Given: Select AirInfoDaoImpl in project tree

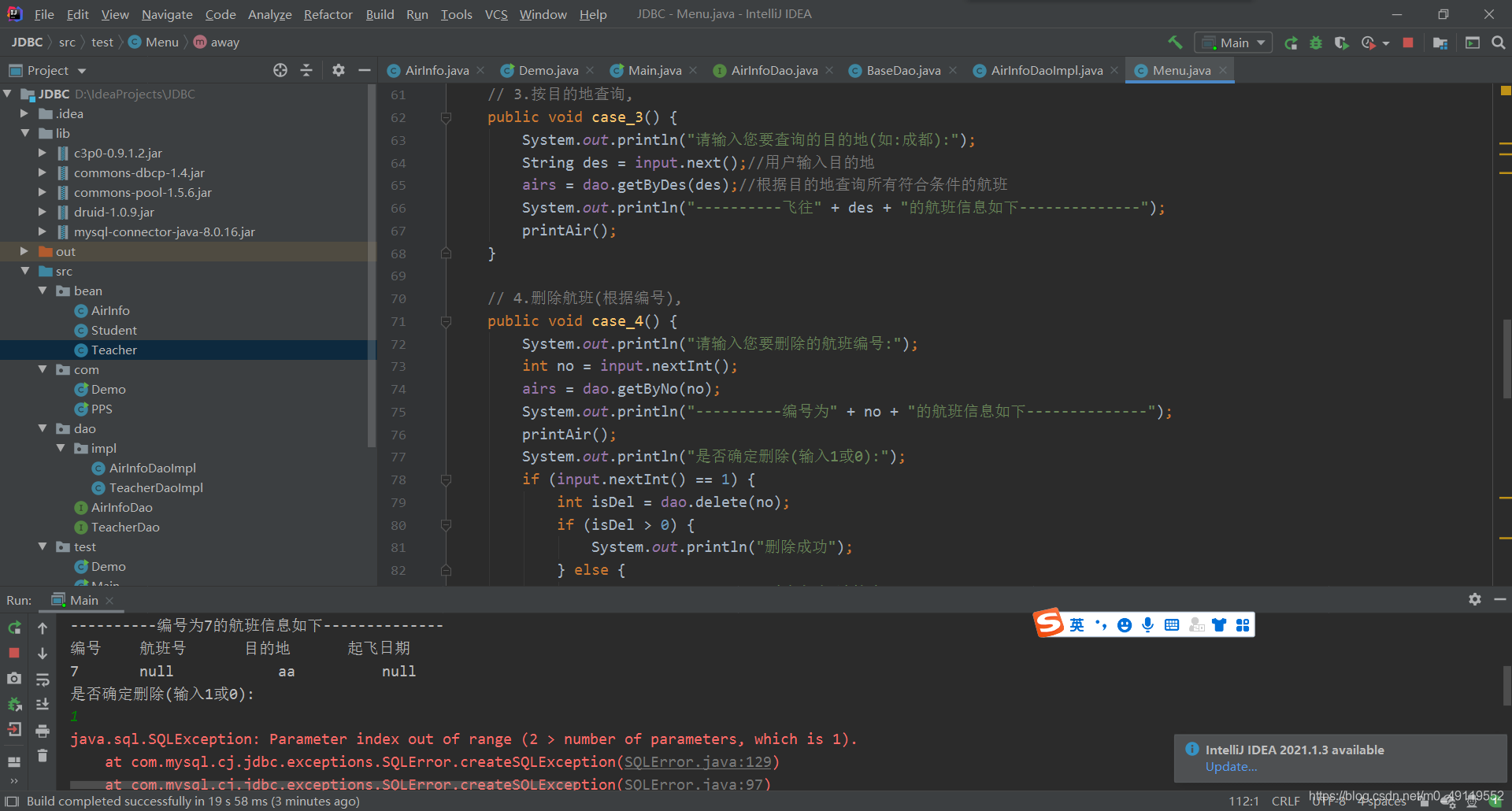Looking at the screenshot, I should point(152,468).
